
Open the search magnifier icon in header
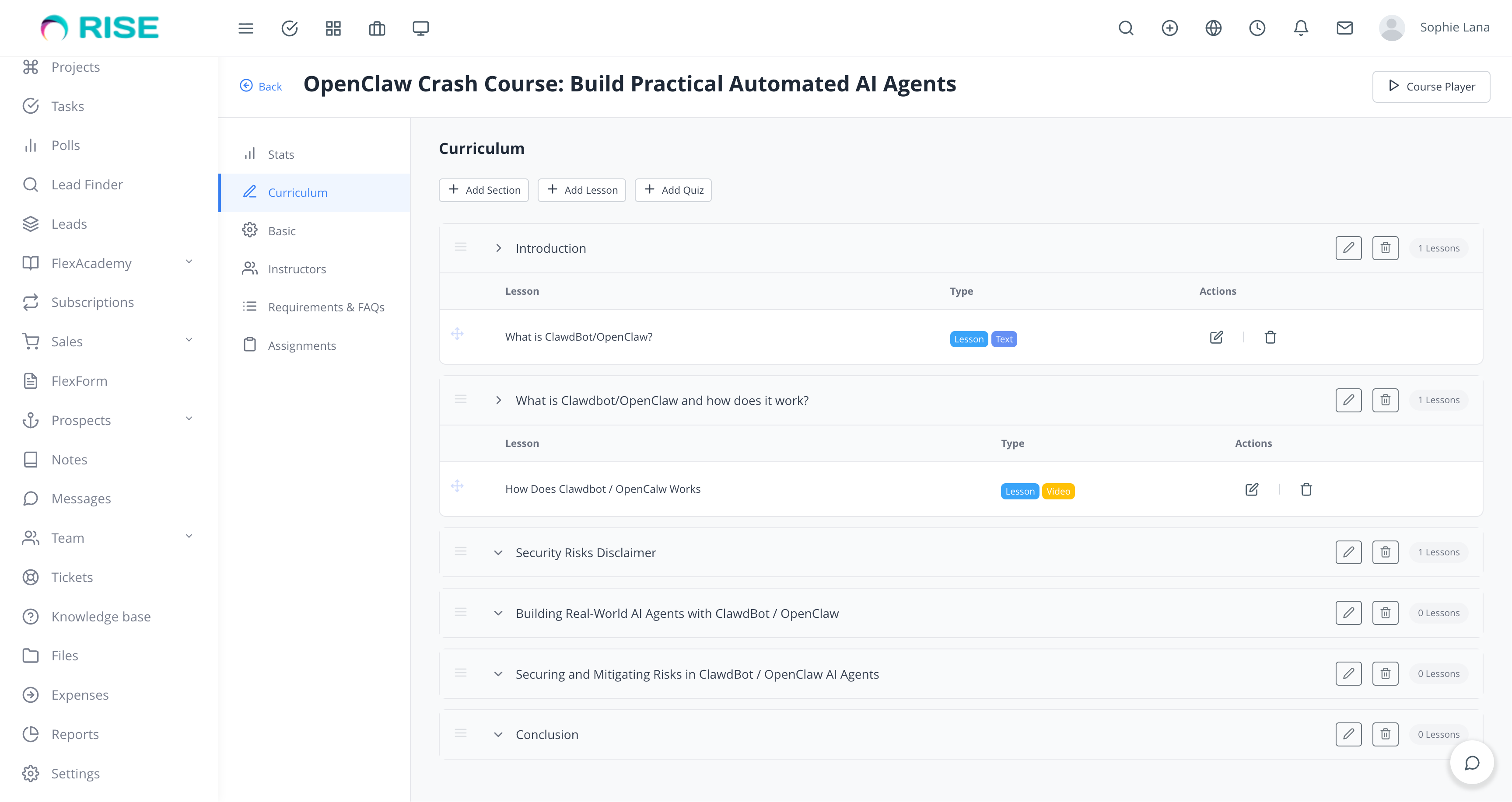click(x=1125, y=28)
